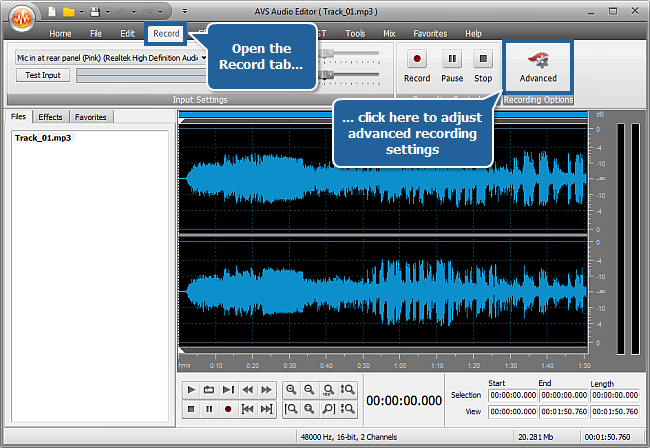650x448 pixels.
Task: Click the 00:00:00.000 current position display
Action: [404, 400]
